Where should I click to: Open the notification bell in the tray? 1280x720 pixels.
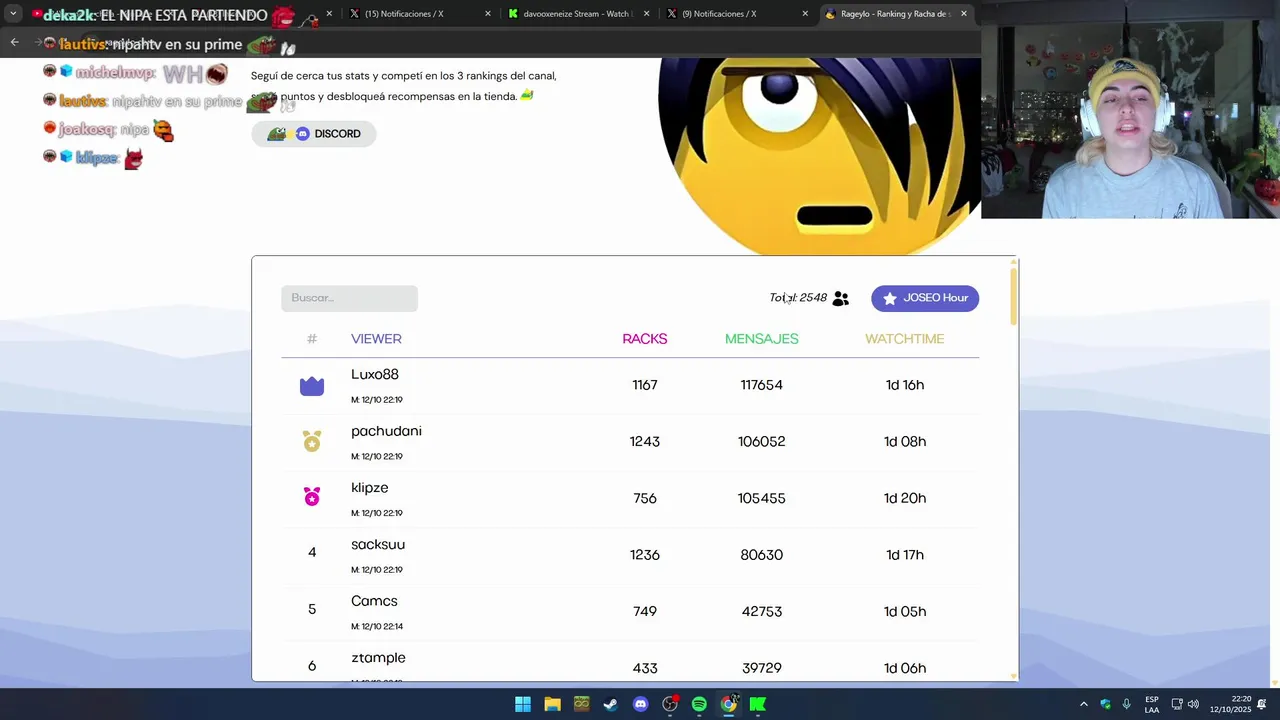coord(1262,704)
